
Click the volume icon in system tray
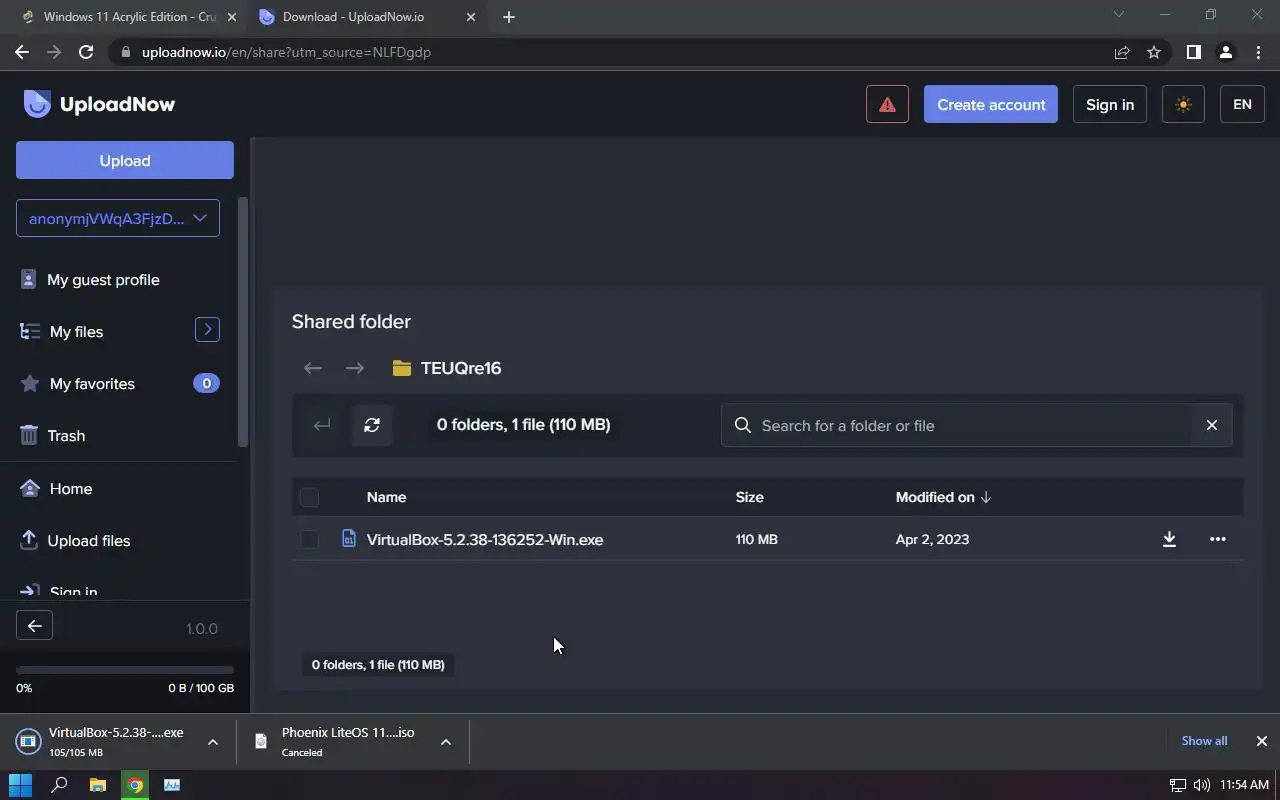point(1201,785)
